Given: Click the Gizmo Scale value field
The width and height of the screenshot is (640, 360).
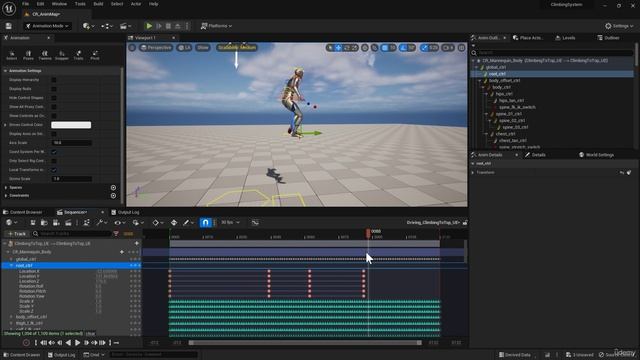Looking at the screenshot, I should pos(71,179).
